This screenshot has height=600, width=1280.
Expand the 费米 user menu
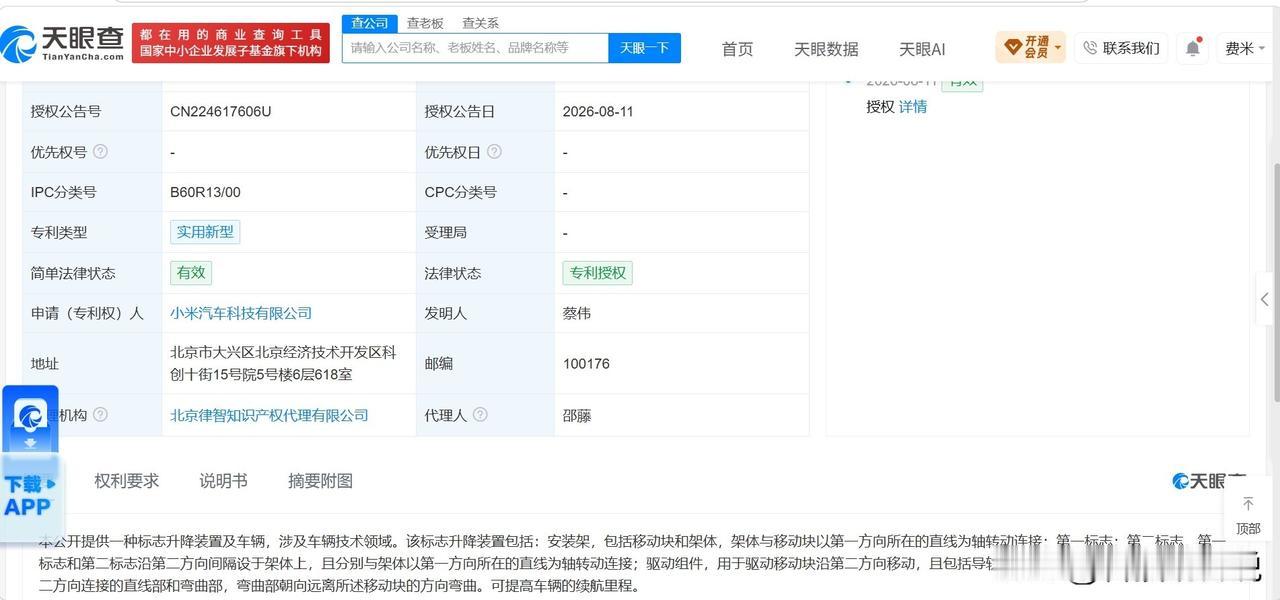click(1245, 48)
